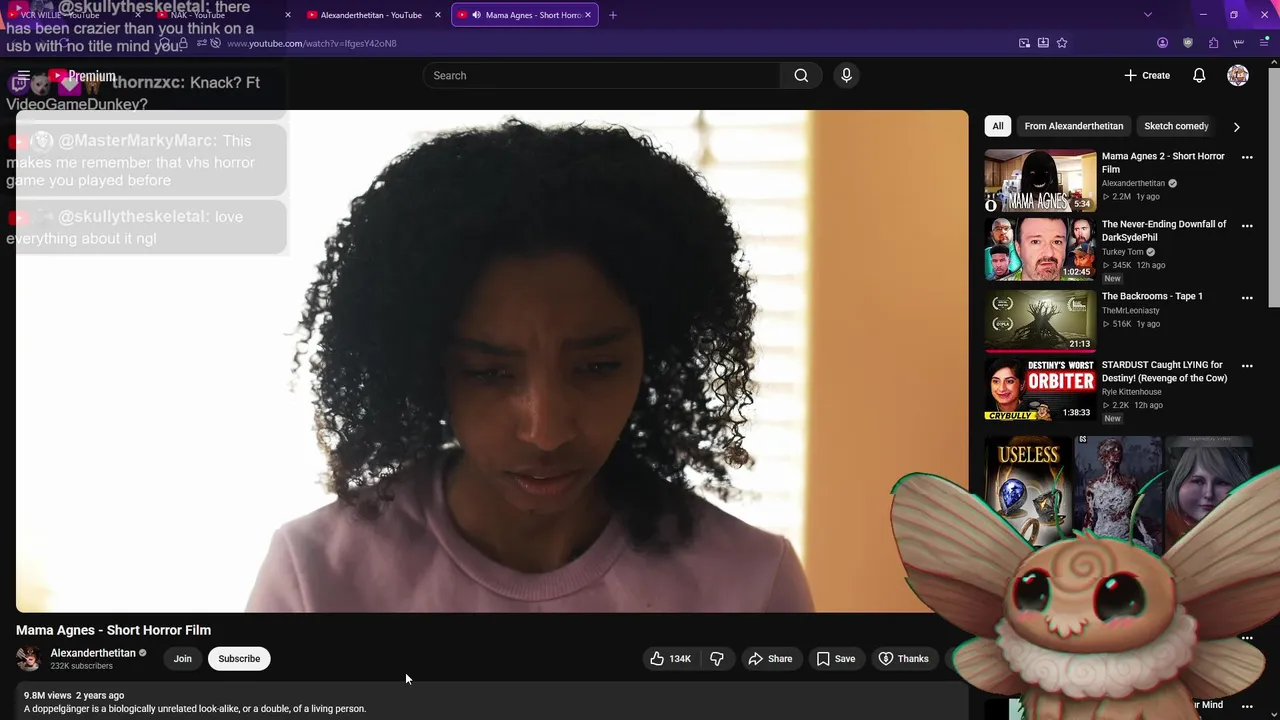The image size is (1280, 720).
Task: Close the NAK - YouTube browser tab
Action: pos(287,15)
